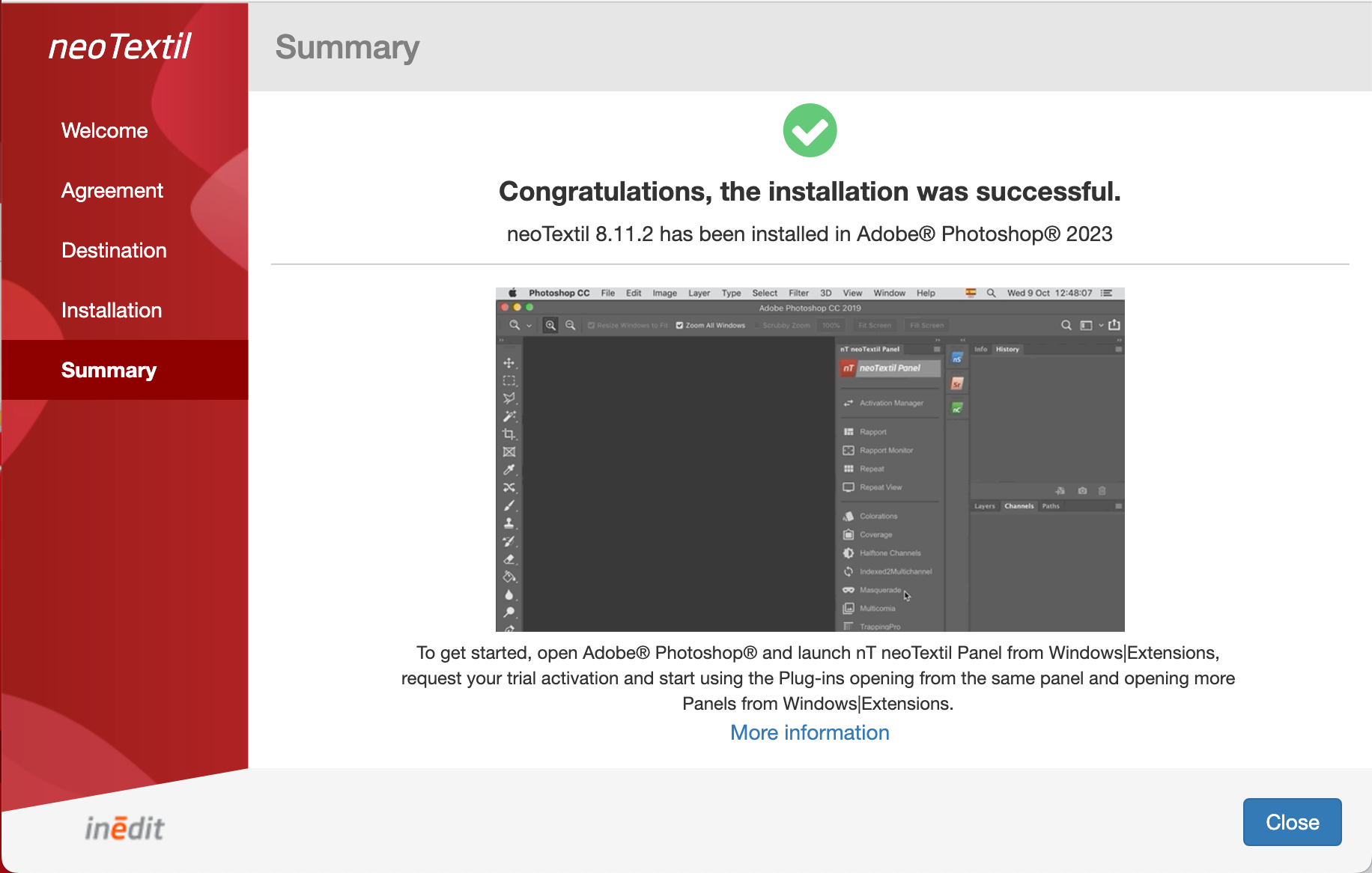Click the Close button

[1292, 821]
